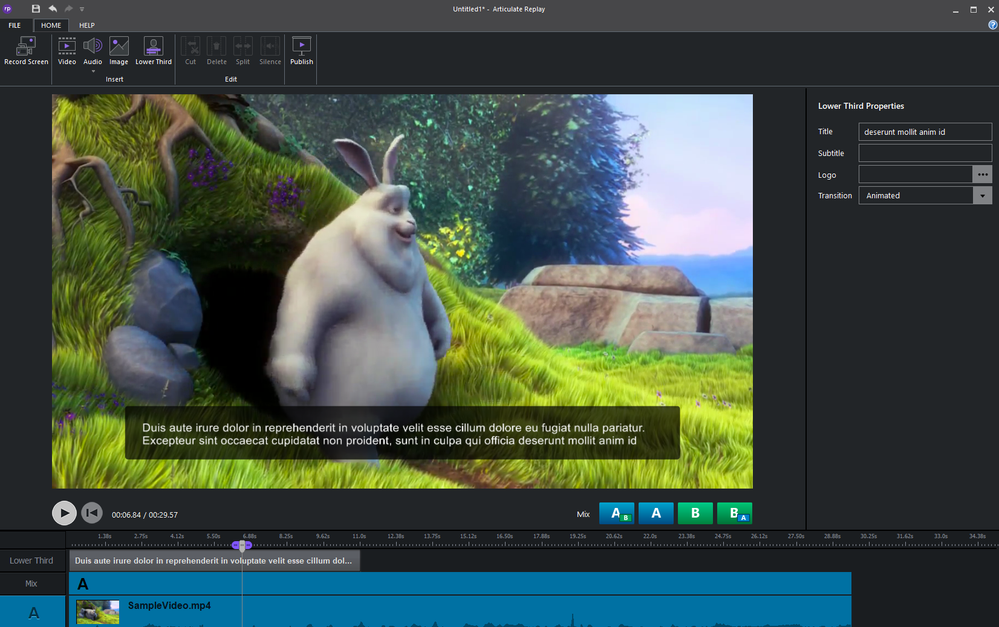Select the B-only mix mode
Viewport: 999px width, 627px height.
(694, 513)
